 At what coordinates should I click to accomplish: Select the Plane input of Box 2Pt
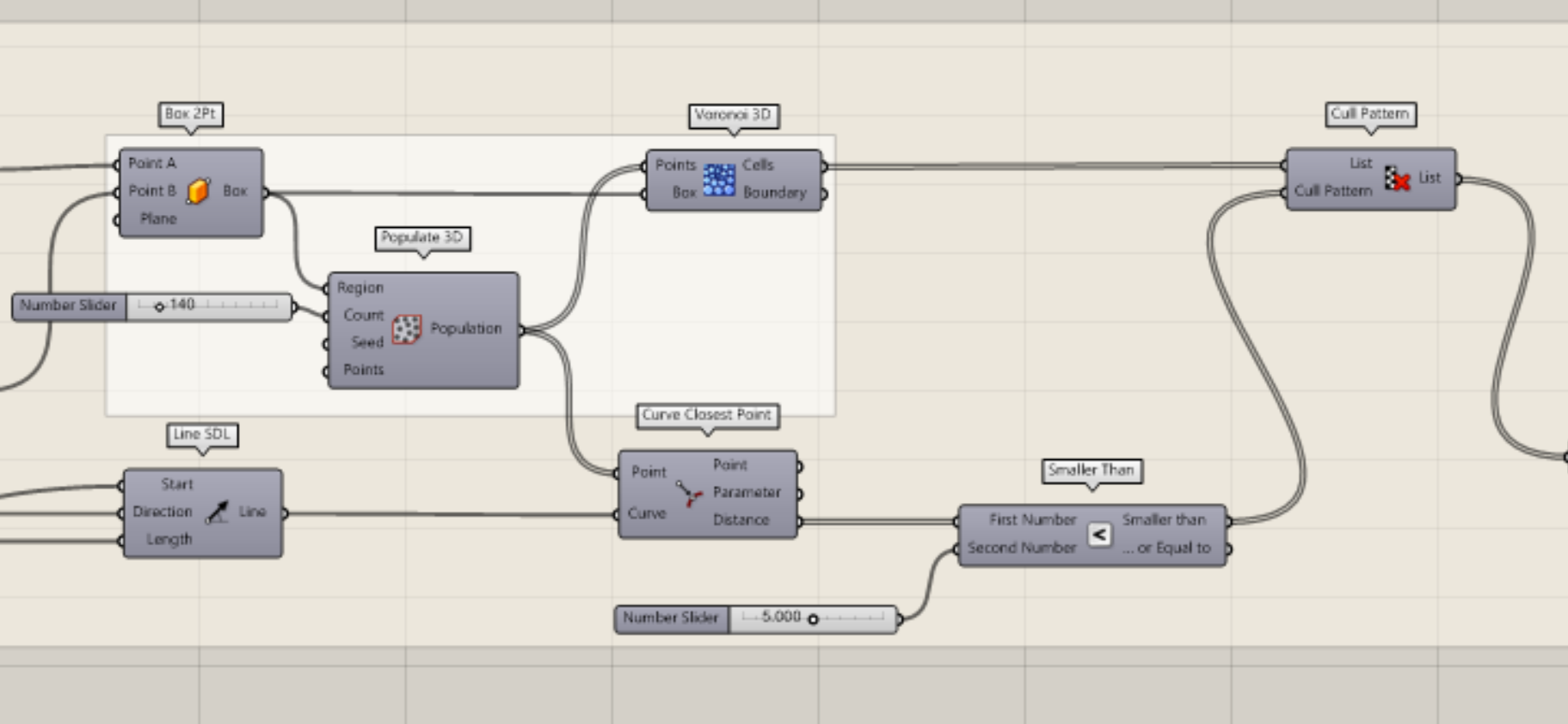(x=158, y=219)
